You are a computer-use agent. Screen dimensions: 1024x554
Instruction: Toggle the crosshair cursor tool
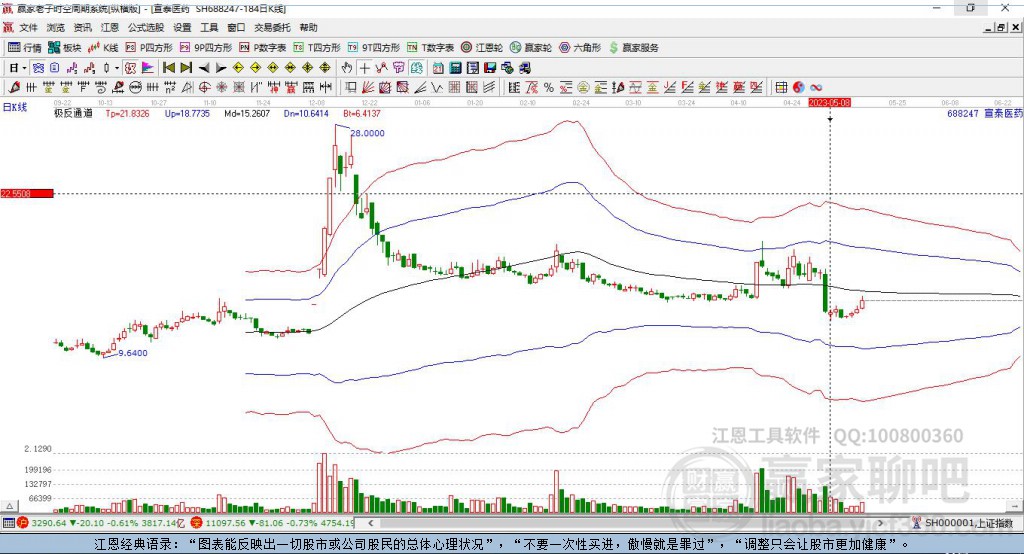click(x=364, y=67)
